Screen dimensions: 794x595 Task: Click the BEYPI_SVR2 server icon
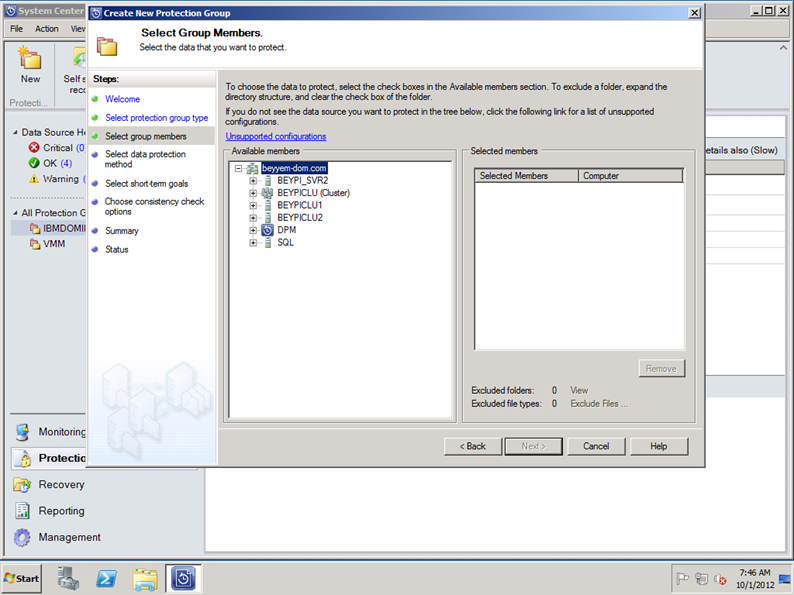267,181
